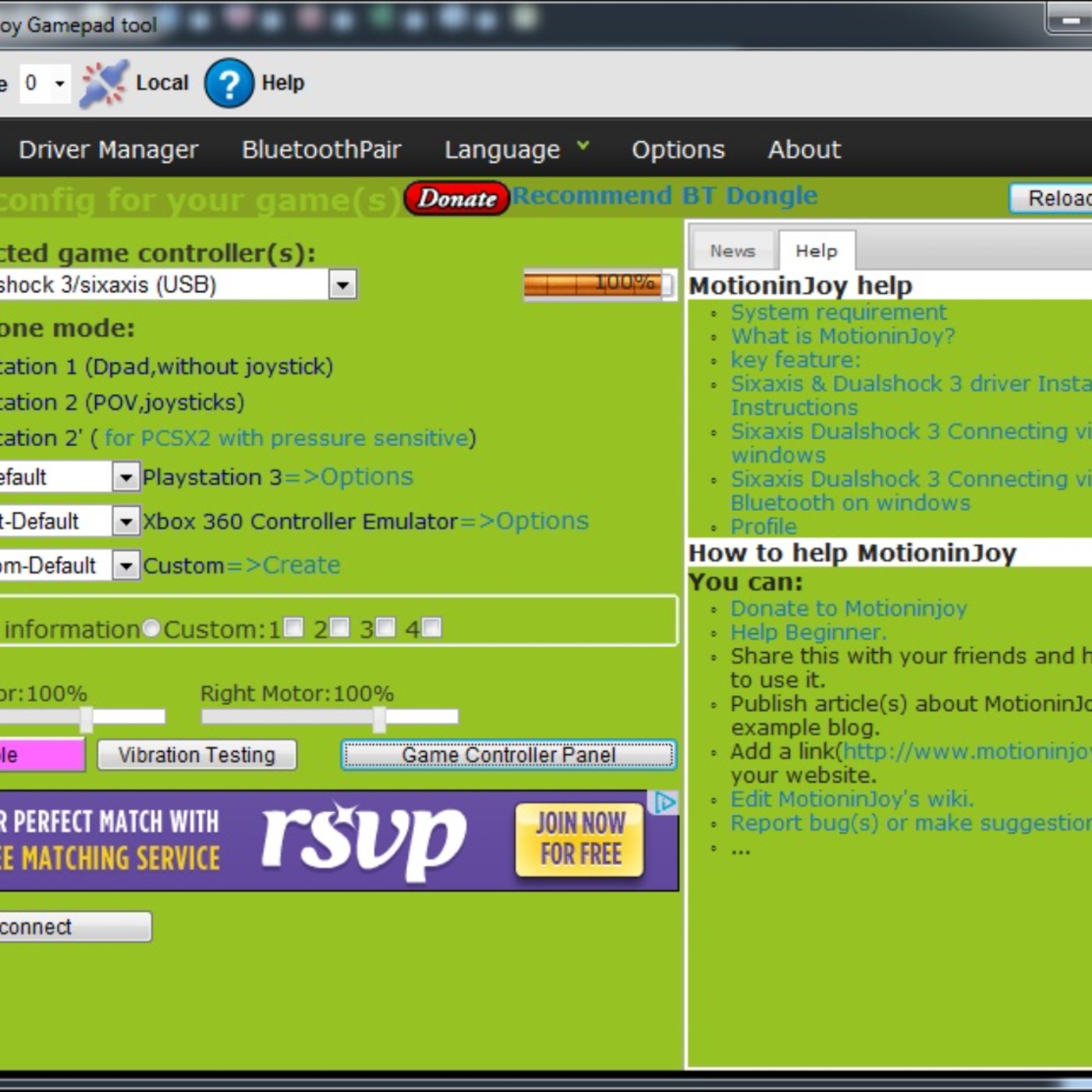Open the BluetoothPair menu

point(321,149)
